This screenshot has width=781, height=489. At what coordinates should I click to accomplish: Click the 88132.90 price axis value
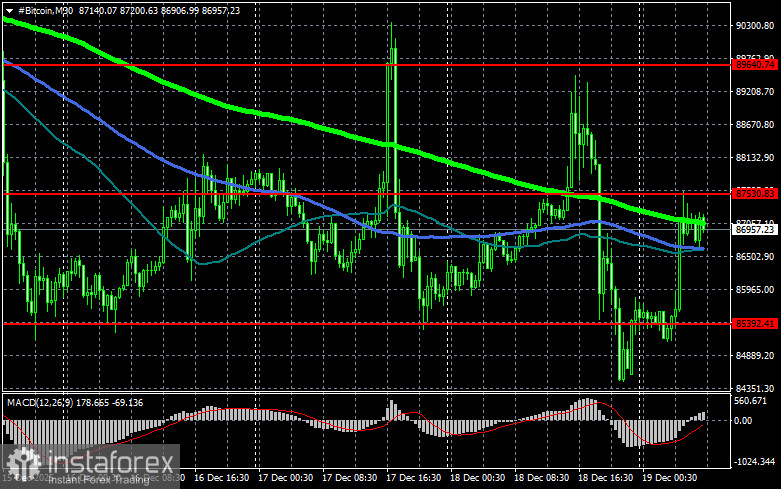755,157
